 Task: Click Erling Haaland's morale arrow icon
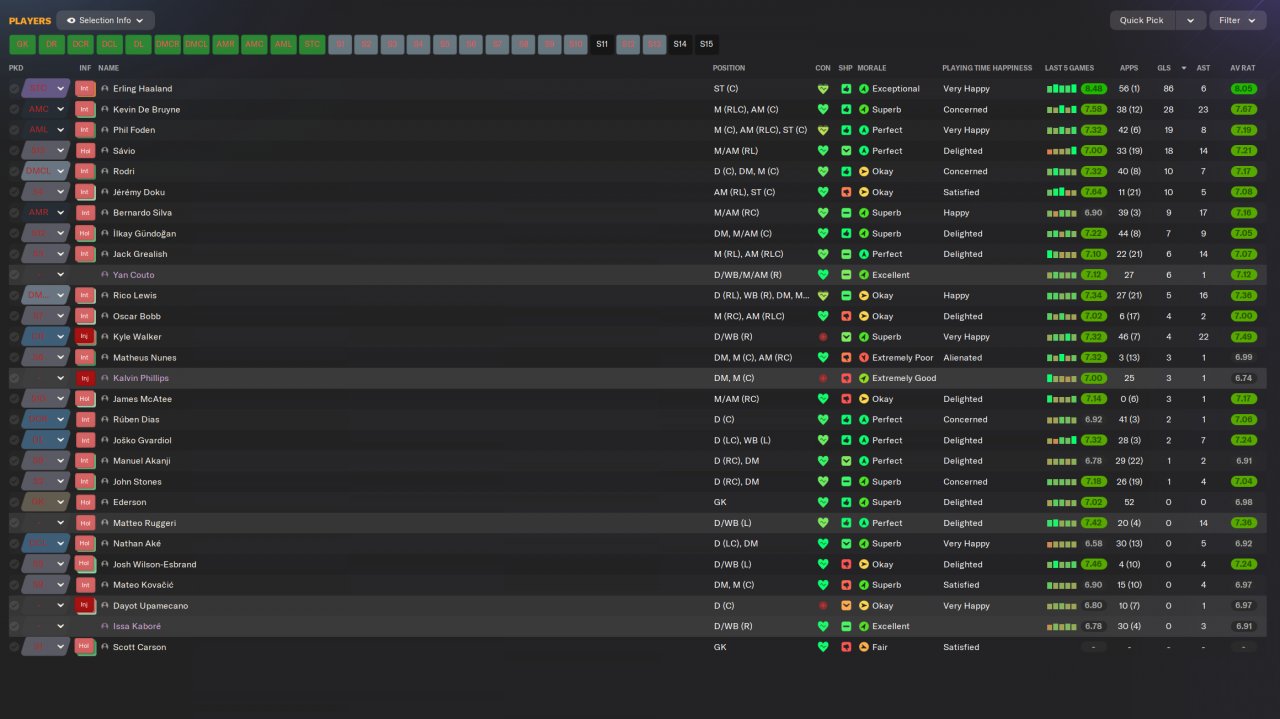(x=864, y=89)
